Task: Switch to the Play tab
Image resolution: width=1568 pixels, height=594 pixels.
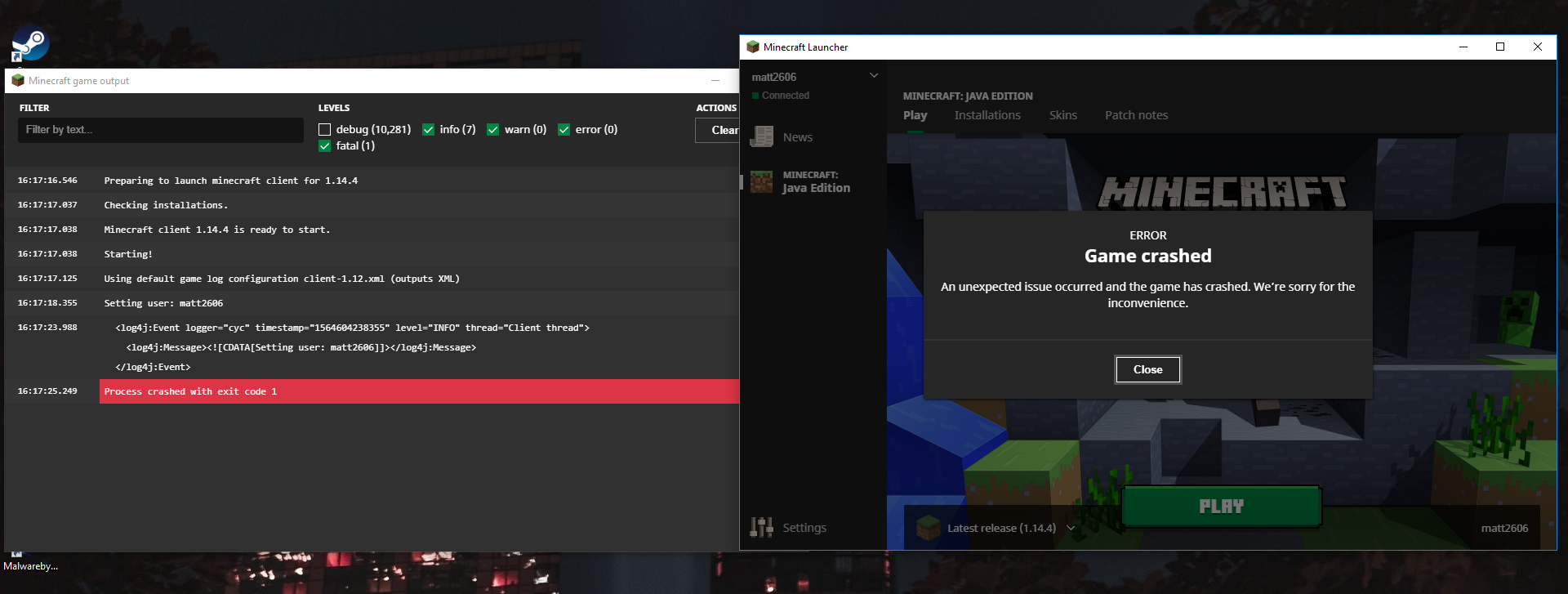Action: [915, 115]
